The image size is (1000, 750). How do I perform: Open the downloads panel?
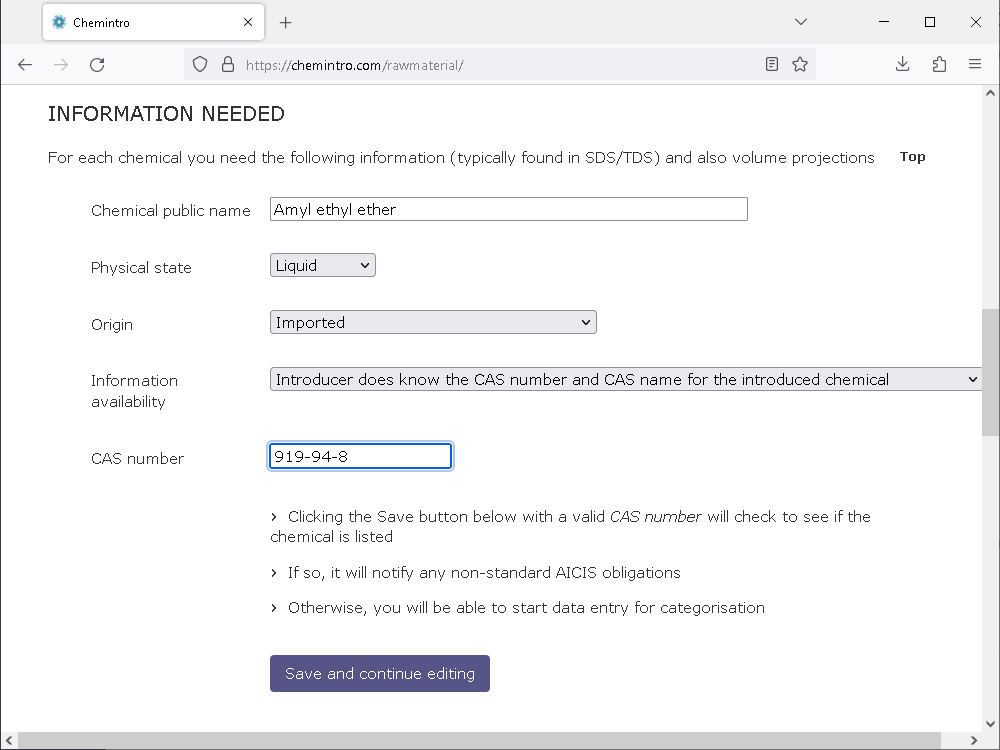[902, 64]
